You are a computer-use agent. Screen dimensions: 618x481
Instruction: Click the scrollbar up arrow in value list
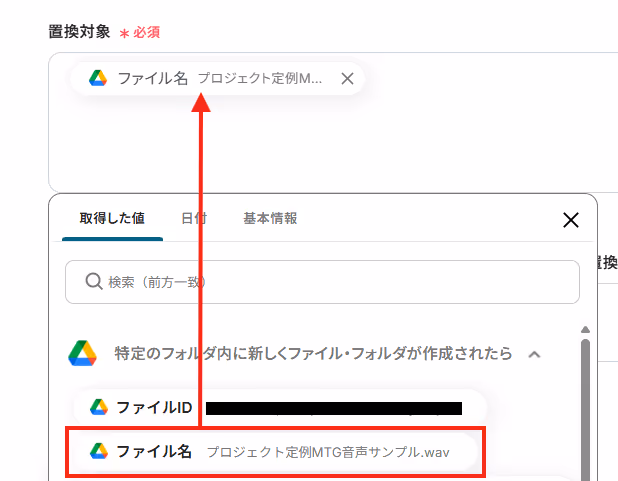click(x=585, y=330)
